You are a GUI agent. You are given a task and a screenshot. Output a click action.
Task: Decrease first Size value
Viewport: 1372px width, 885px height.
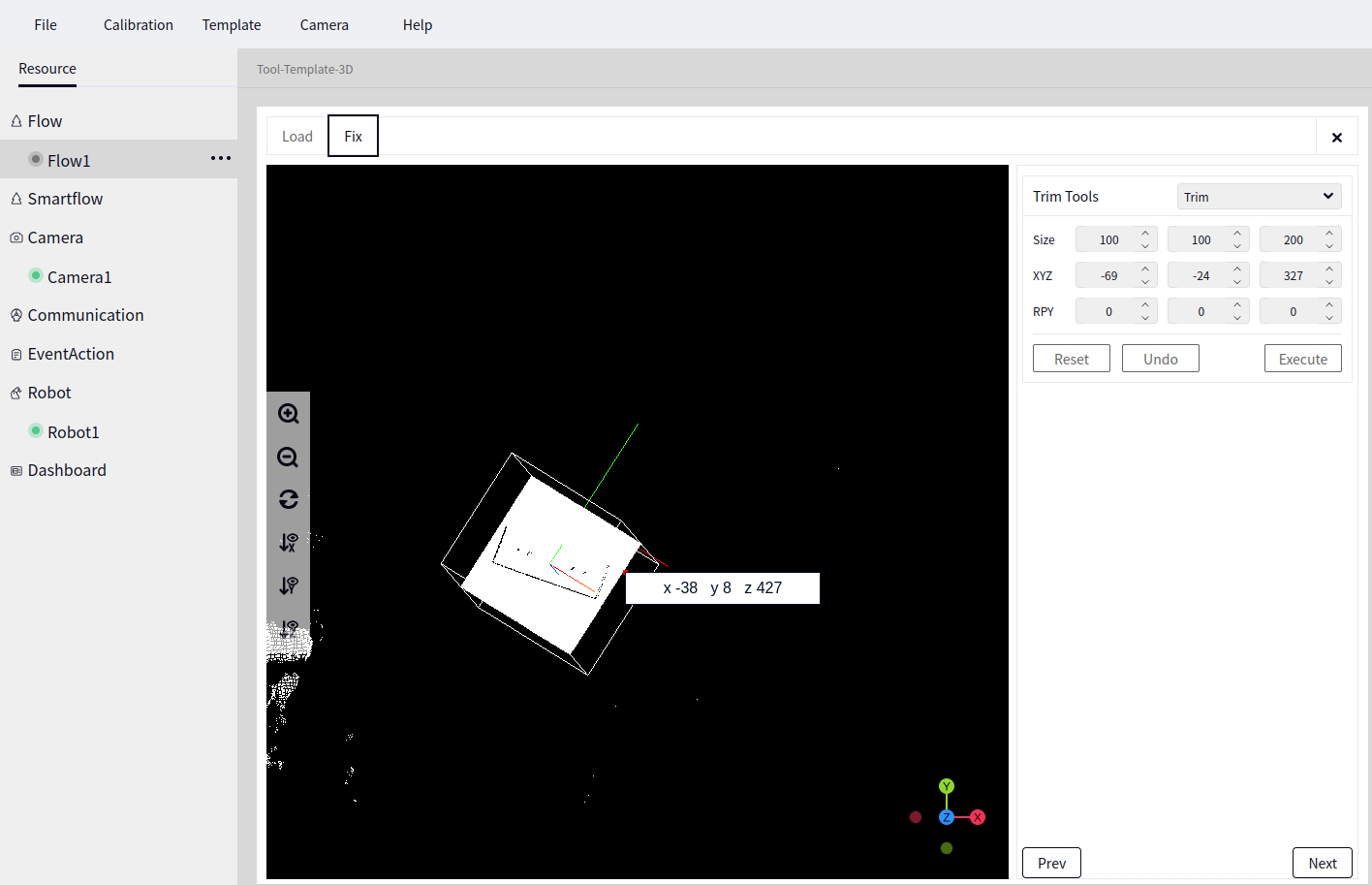tap(1145, 246)
